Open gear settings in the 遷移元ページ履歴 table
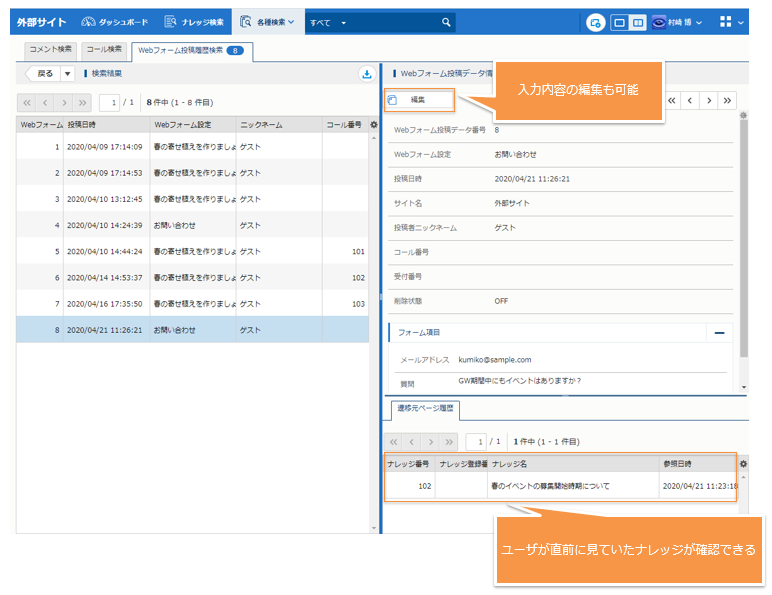772x595 pixels. pos(742,464)
